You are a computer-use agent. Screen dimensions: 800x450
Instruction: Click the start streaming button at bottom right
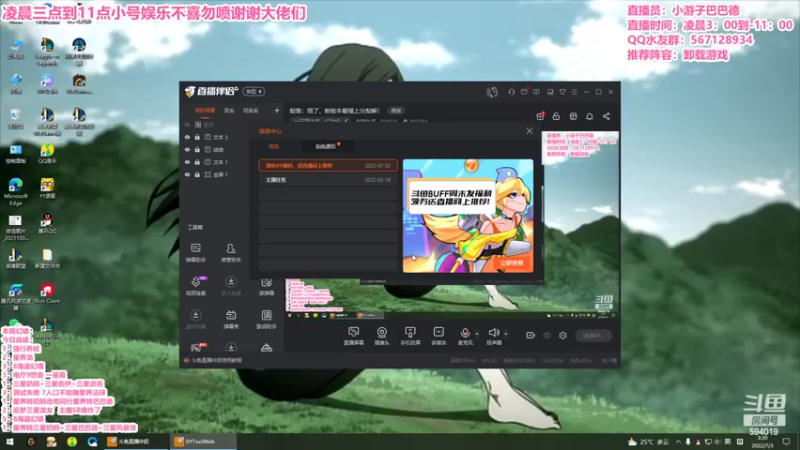click(x=593, y=335)
